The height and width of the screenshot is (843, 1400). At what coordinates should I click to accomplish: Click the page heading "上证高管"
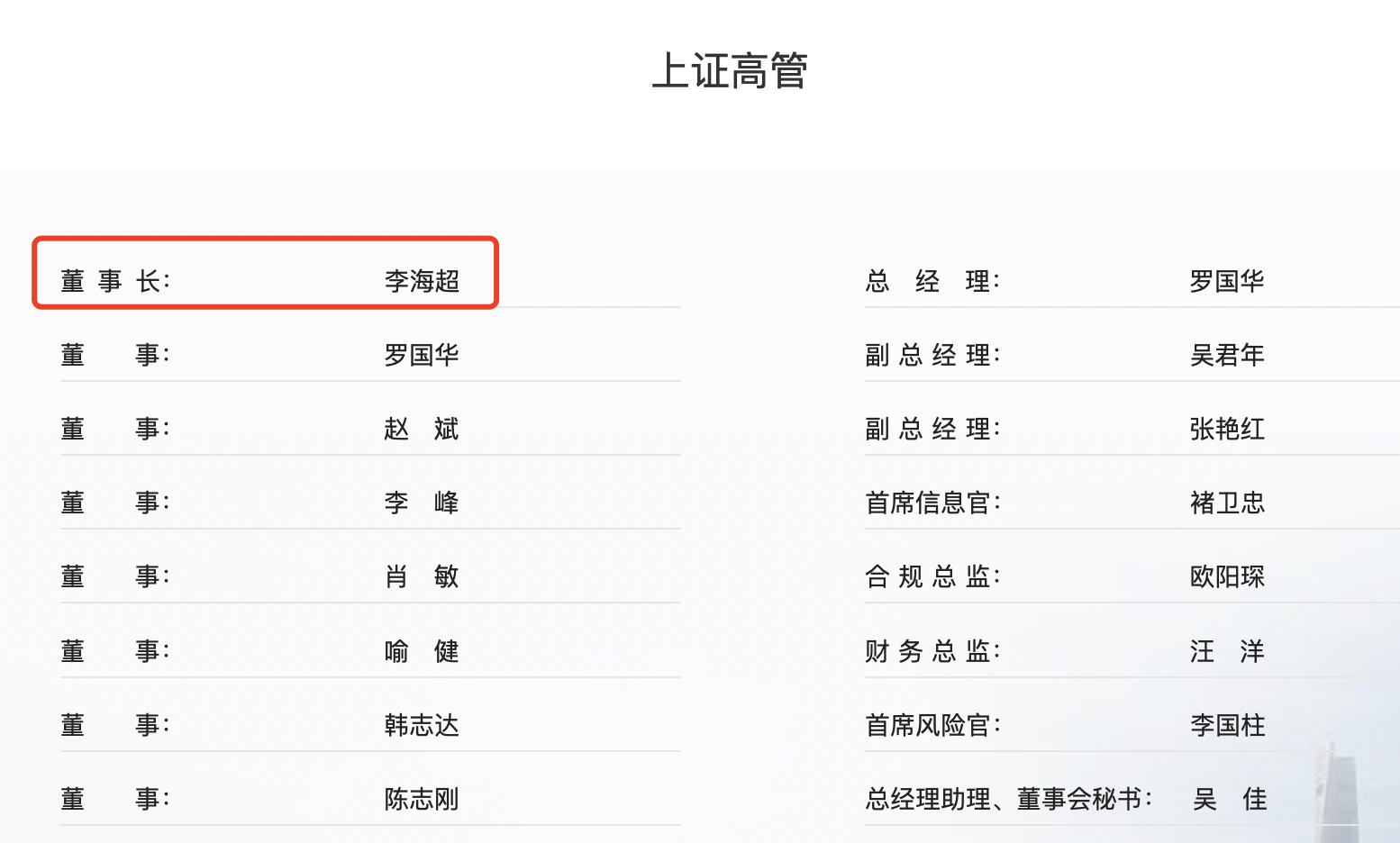(730, 71)
